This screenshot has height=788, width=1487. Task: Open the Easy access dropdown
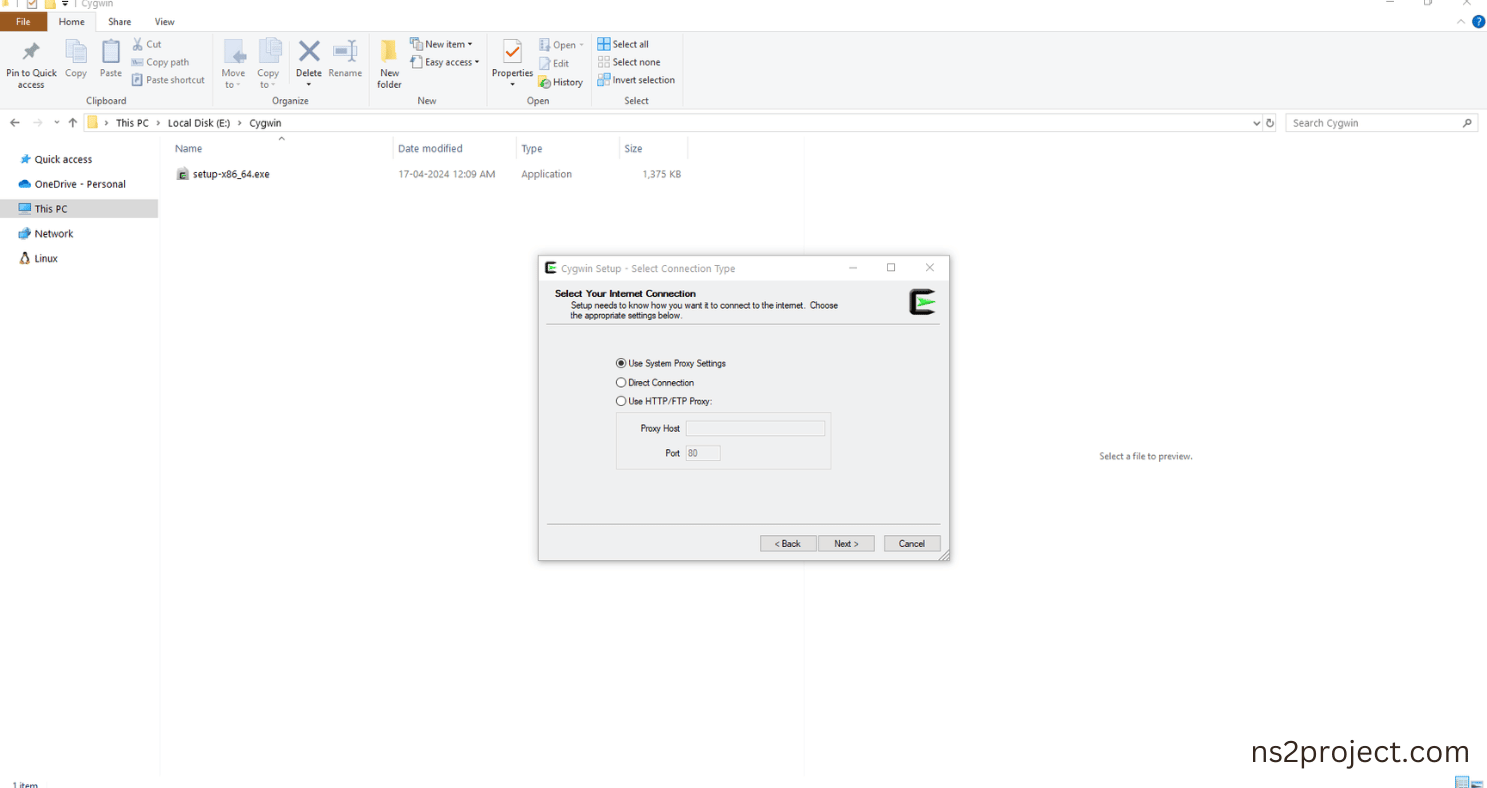click(x=444, y=62)
